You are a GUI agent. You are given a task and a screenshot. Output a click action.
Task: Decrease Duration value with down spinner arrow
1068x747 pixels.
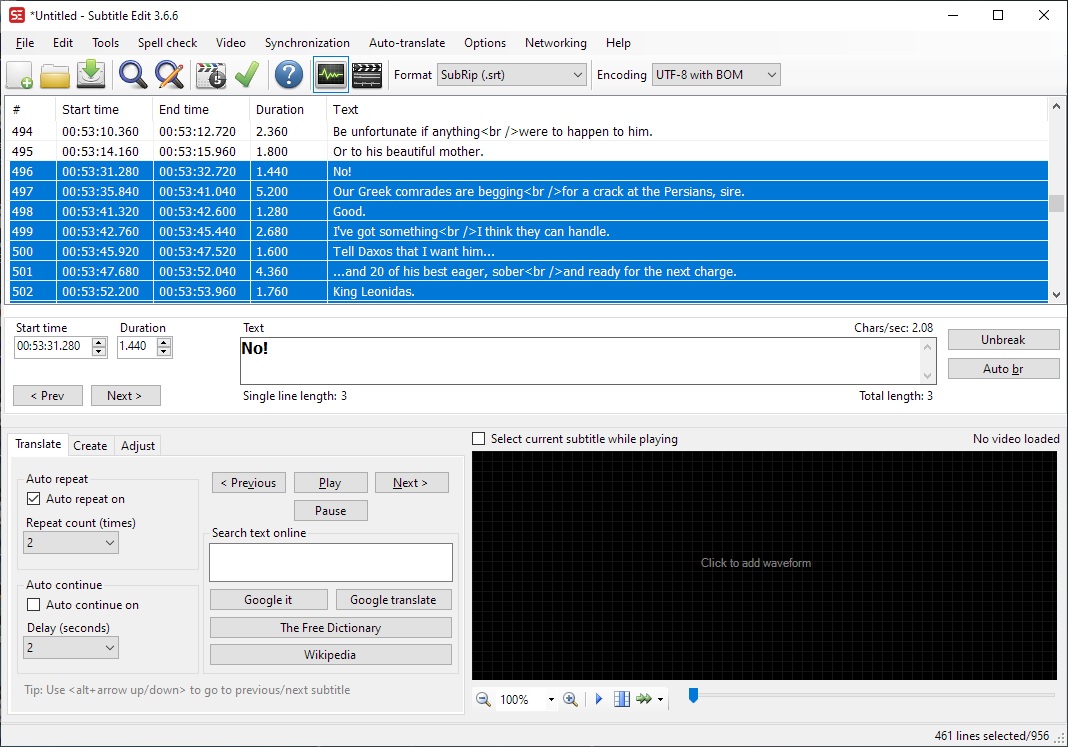pyautogui.click(x=163, y=351)
